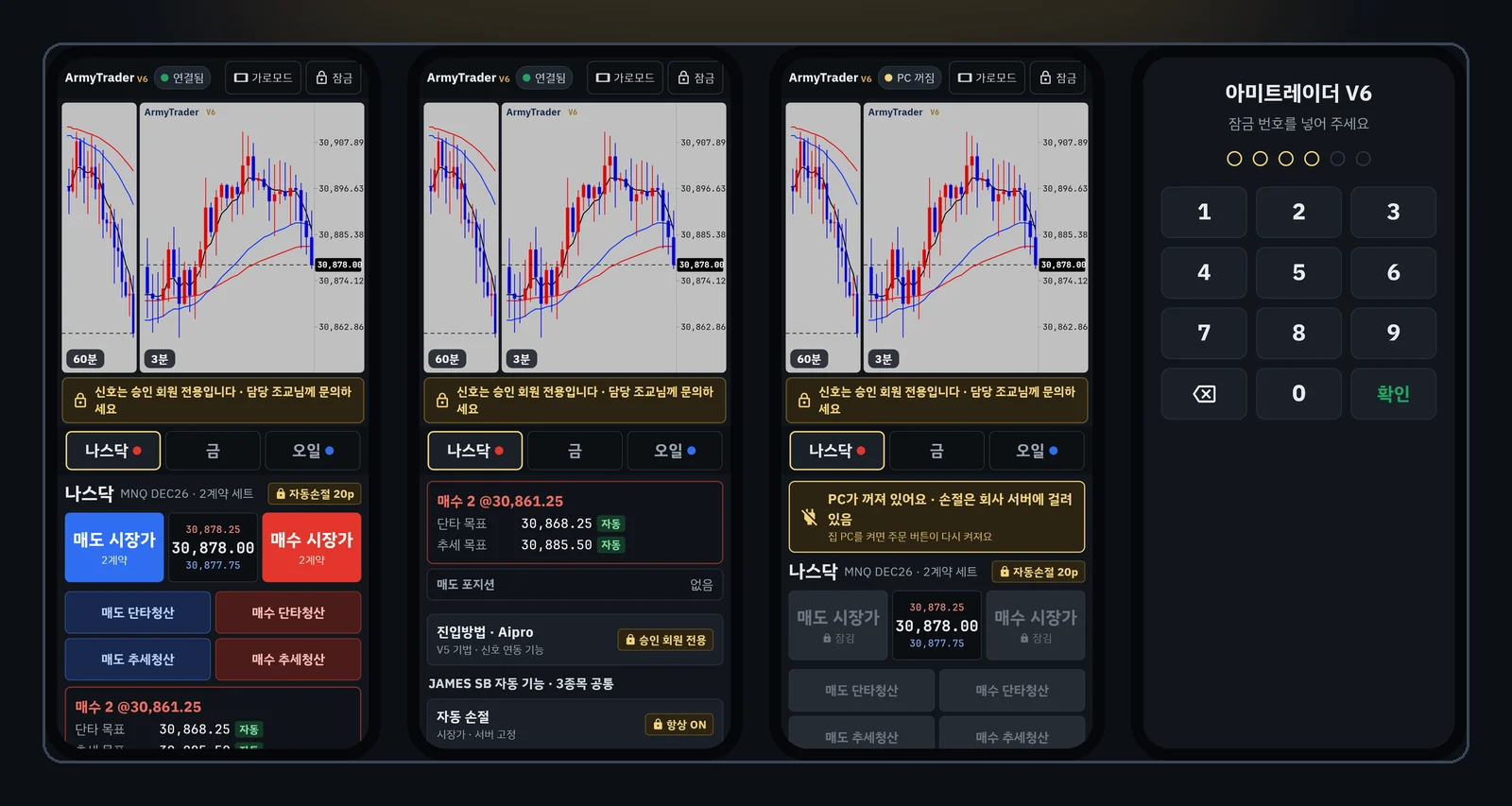Click PC 꺼짐 status badge in third phone

(909, 77)
